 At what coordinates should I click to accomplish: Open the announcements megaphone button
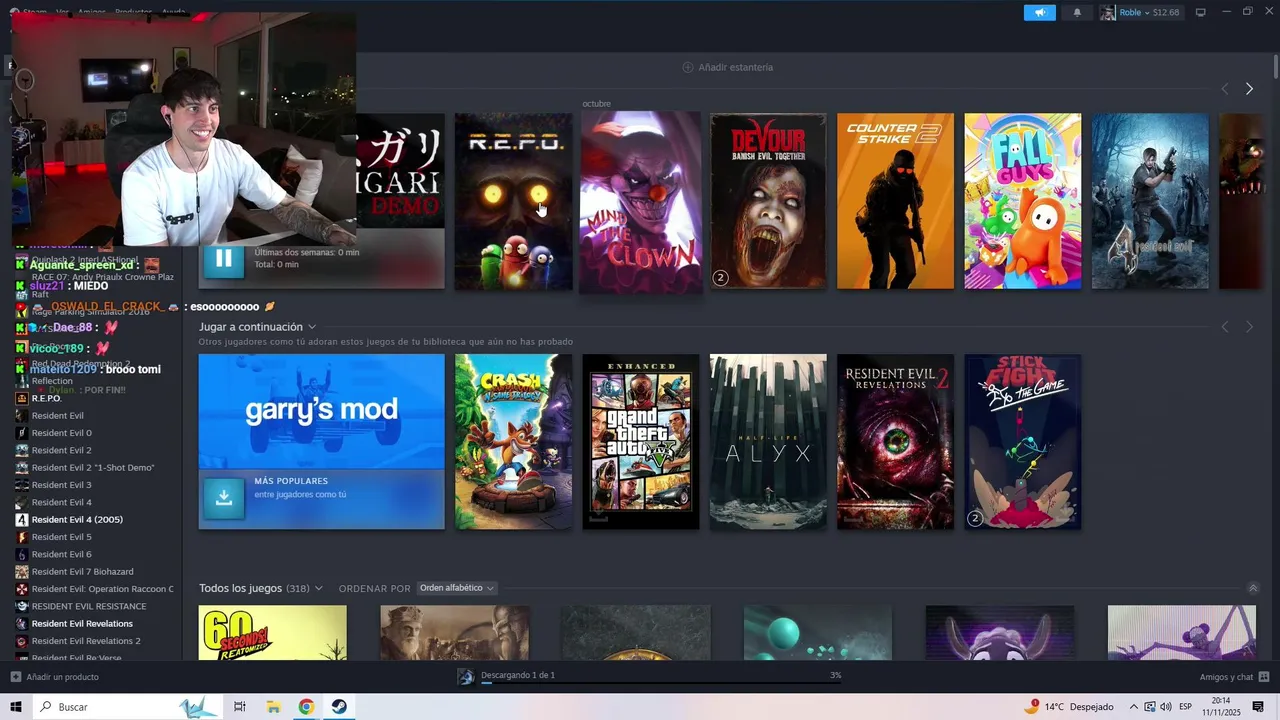point(1039,12)
